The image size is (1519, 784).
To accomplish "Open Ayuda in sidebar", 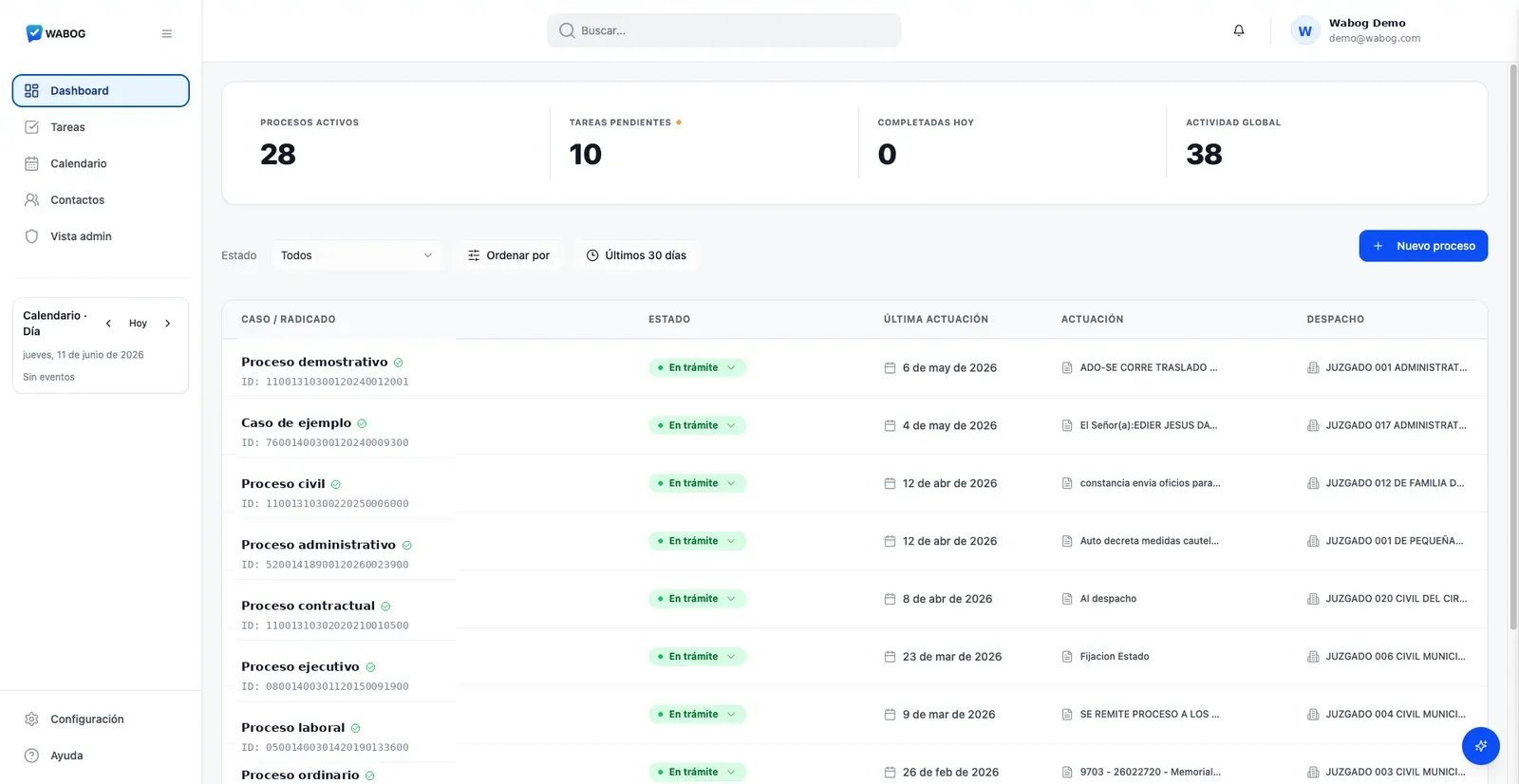I will coord(101,756).
